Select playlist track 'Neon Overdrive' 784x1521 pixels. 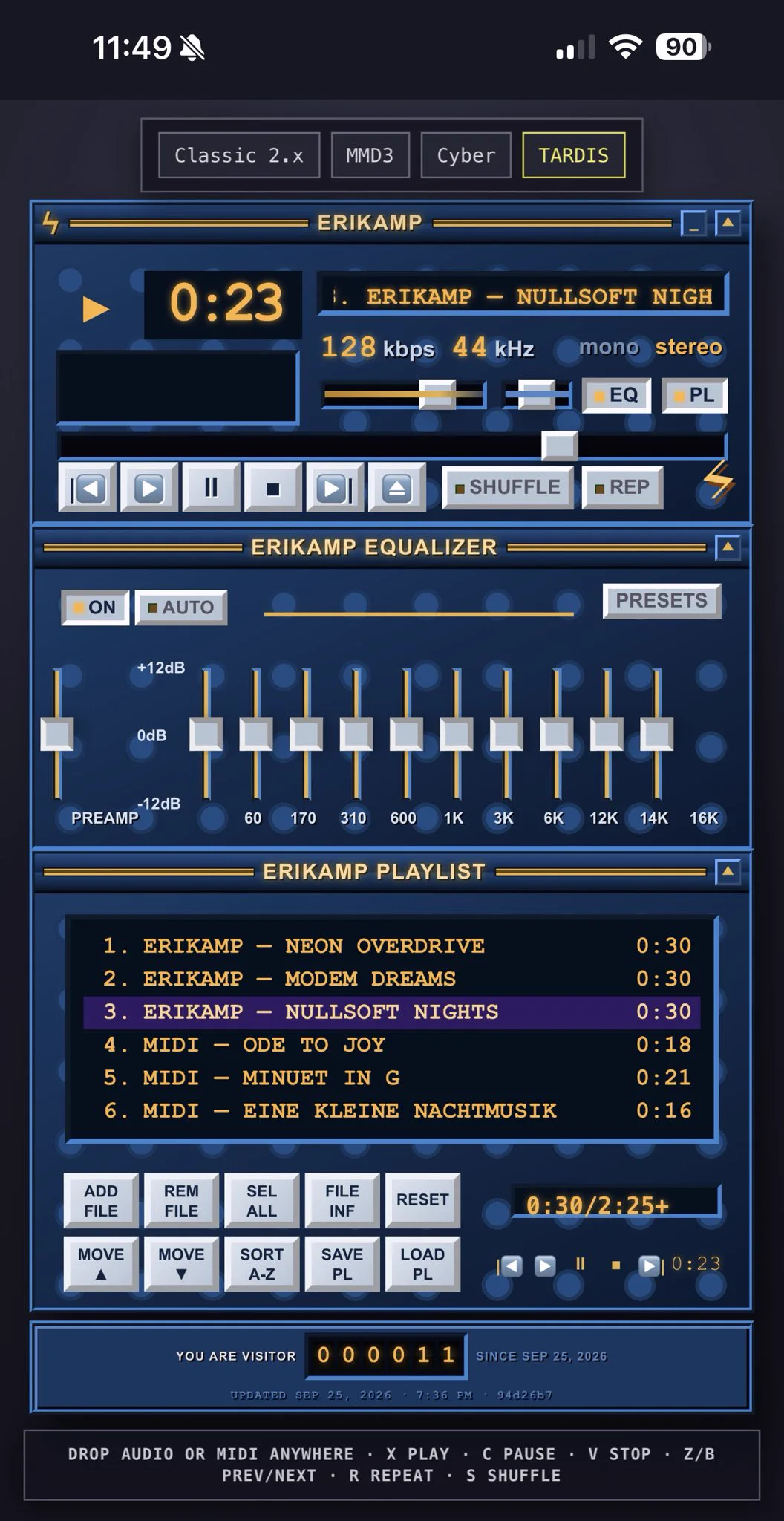click(392, 945)
